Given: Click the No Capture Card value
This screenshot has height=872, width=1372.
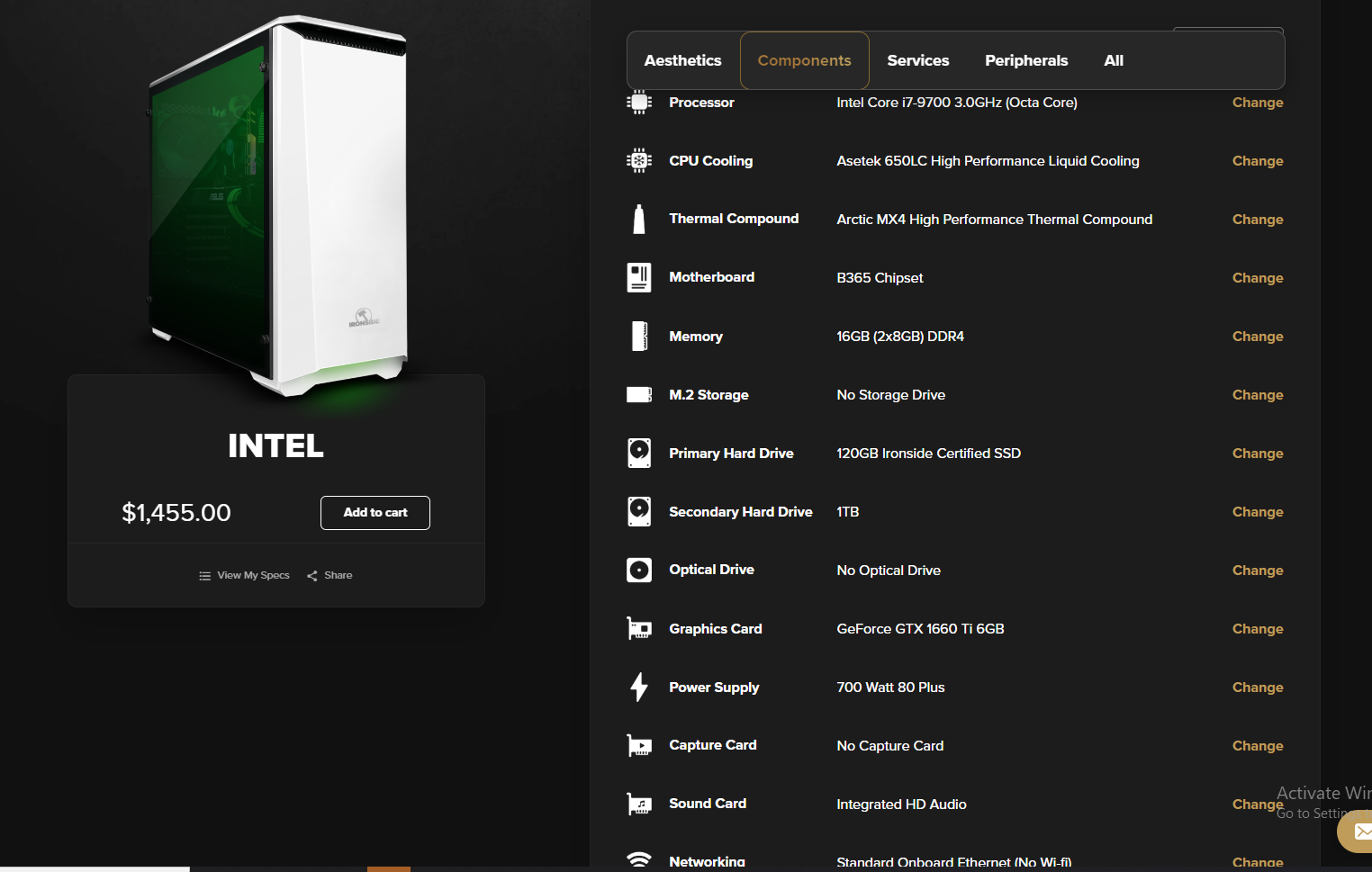Looking at the screenshot, I should (x=889, y=746).
